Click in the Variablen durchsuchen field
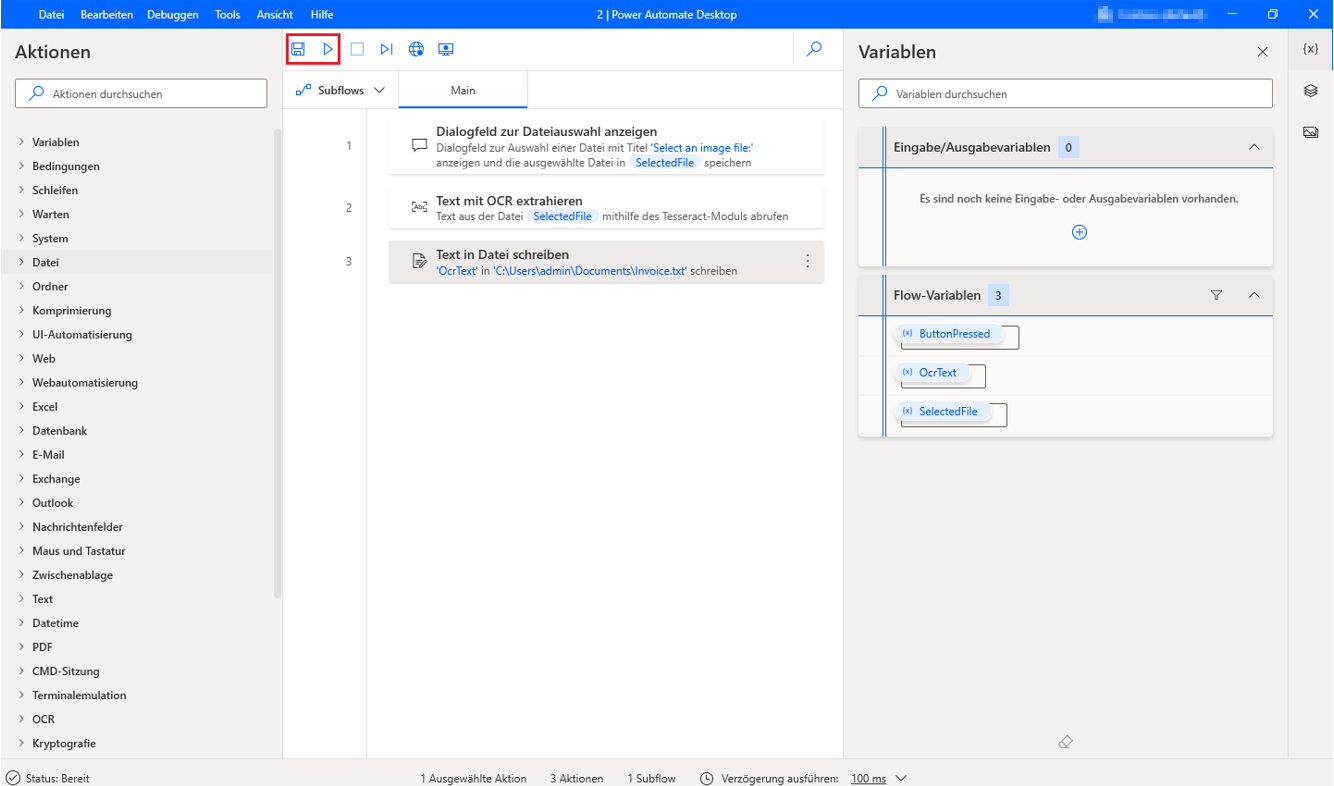Screen dimensions: 1334x786 click(x=1065, y=94)
